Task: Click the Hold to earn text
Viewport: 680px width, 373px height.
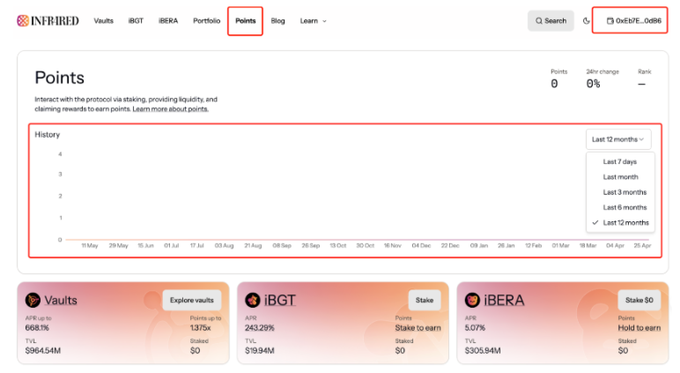Action: [639, 328]
